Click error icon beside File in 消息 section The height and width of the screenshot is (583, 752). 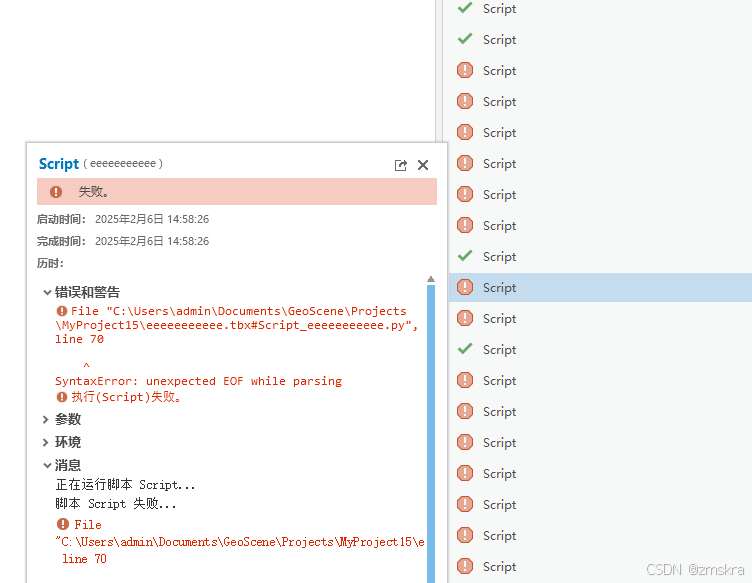click(63, 524)
